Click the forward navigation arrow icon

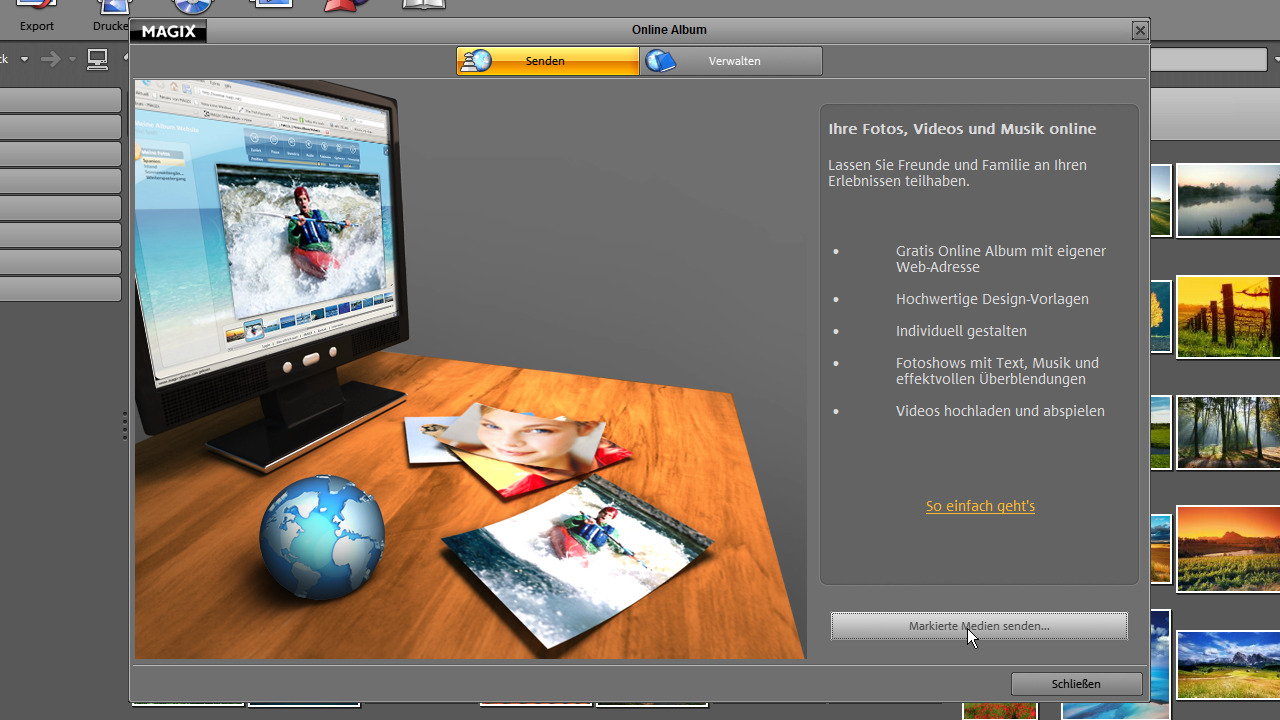click(51, 58)
